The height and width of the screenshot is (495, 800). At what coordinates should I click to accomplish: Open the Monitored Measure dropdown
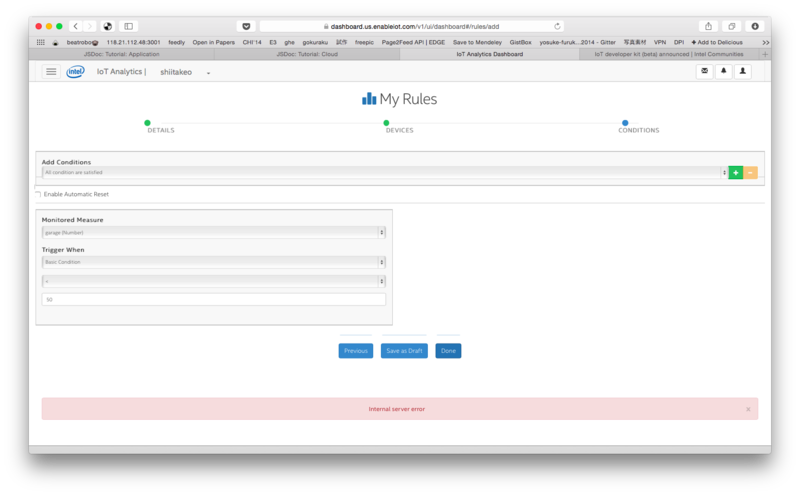click(214, 232)
